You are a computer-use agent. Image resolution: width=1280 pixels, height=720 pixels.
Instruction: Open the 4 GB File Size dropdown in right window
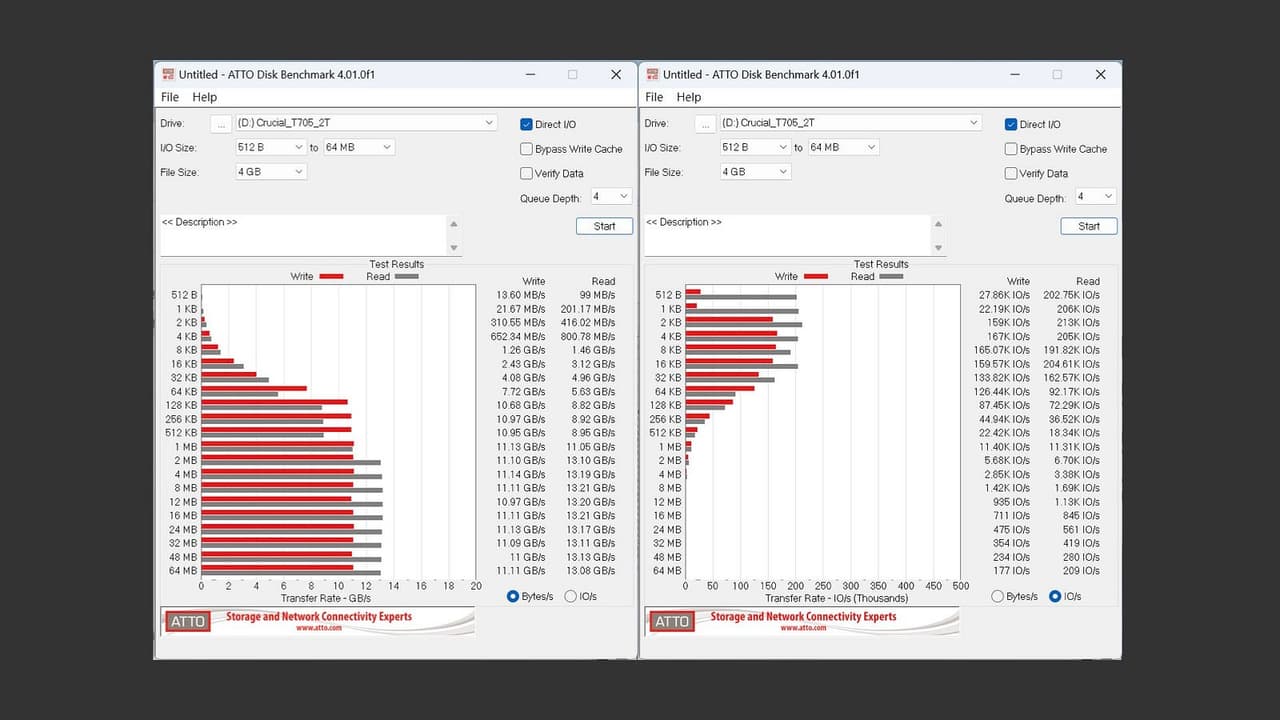coord(755,172)
